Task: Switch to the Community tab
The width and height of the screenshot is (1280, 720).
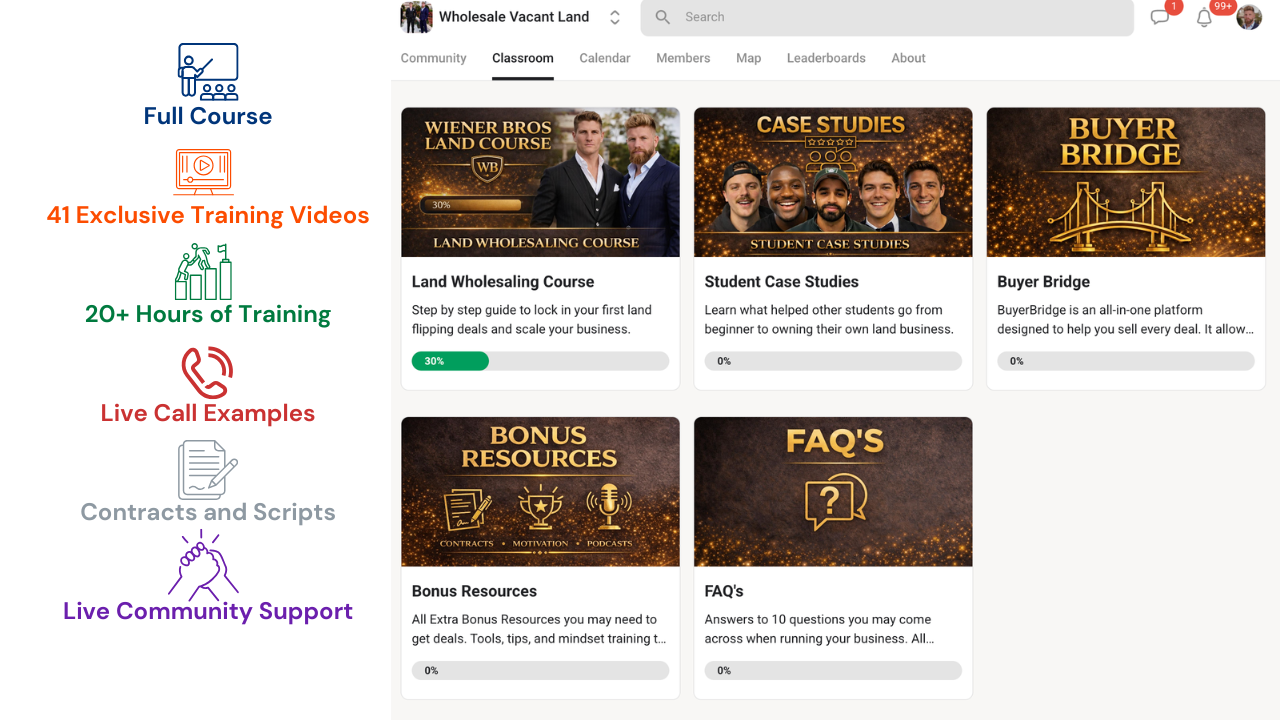Action: [x=433, y=58]
